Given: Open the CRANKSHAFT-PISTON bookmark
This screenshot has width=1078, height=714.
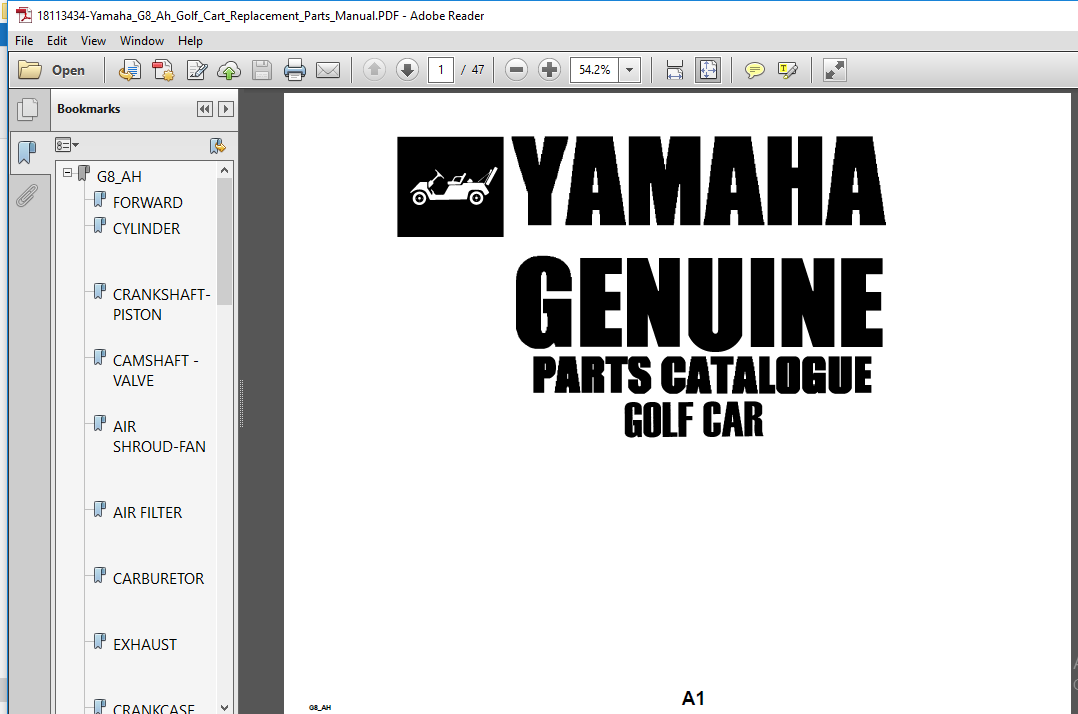Looking at the screenshot, I should [x=162, y=304].
